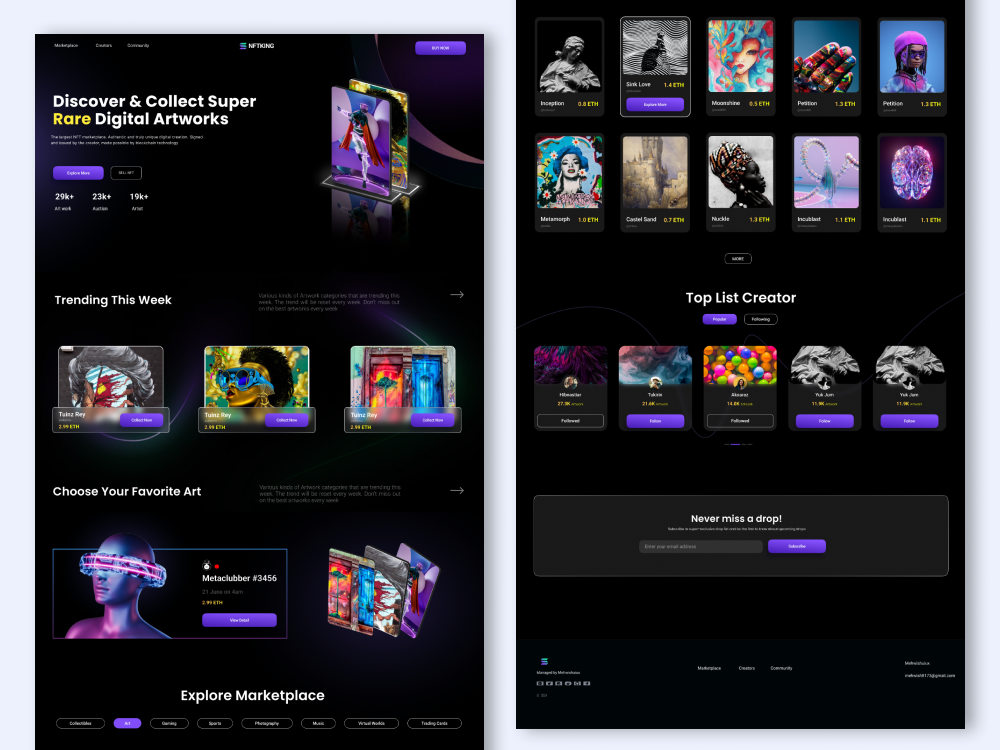Select the Music category pill
Viewport: 1000px width, 750px height.
(x=318, y=723)
